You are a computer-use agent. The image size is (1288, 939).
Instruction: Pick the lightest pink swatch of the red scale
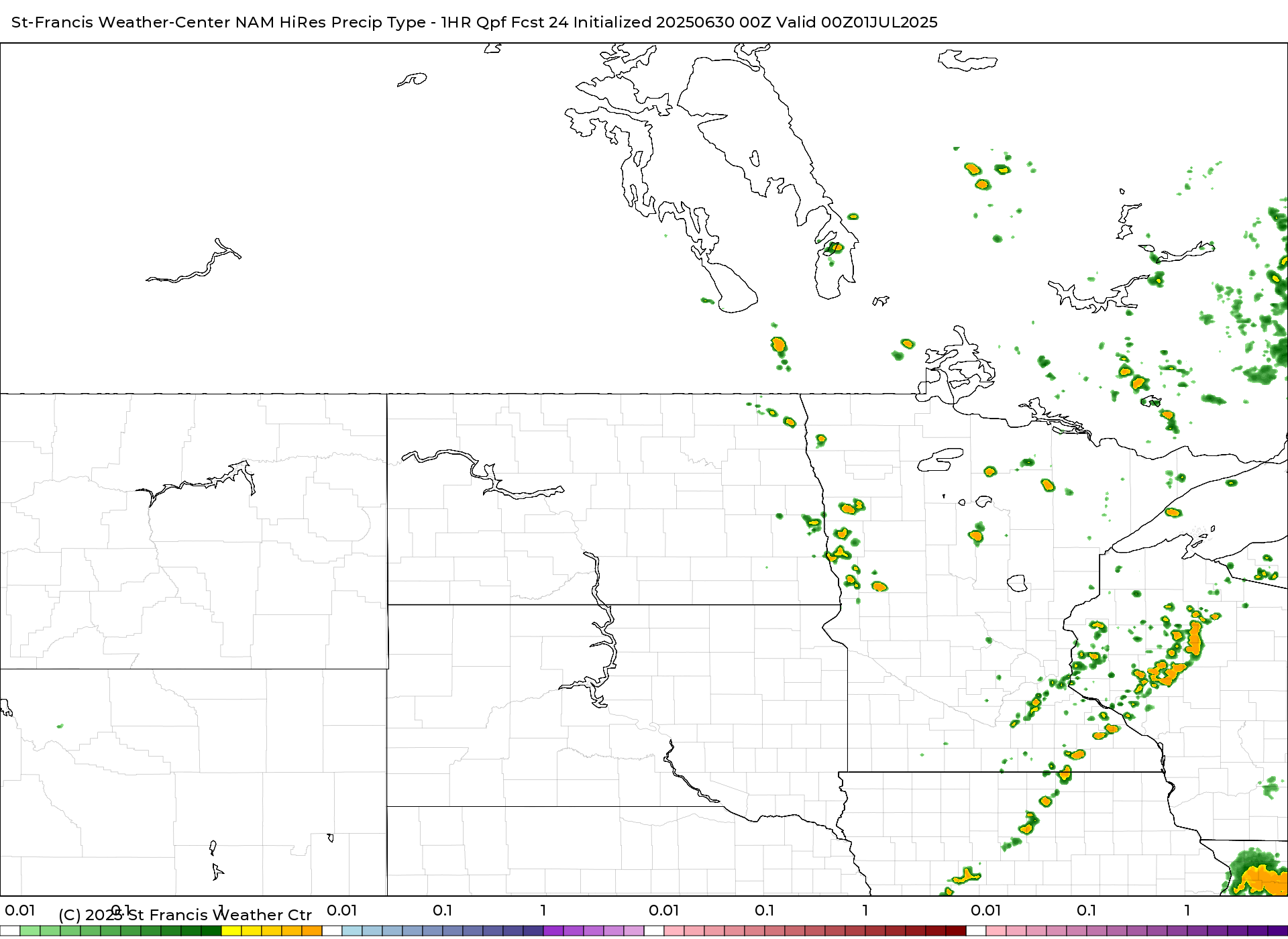pyautogui.click(x=674, y=931)
